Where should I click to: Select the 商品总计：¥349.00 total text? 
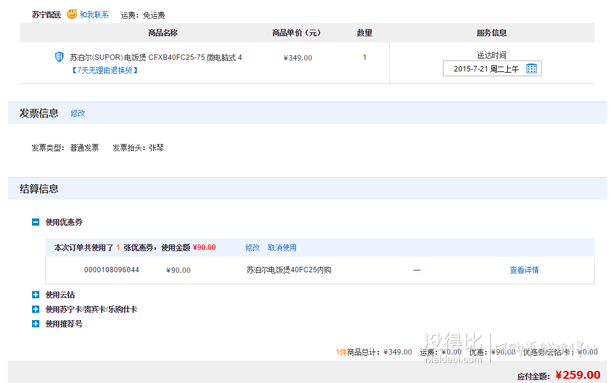tap(374, 352)
